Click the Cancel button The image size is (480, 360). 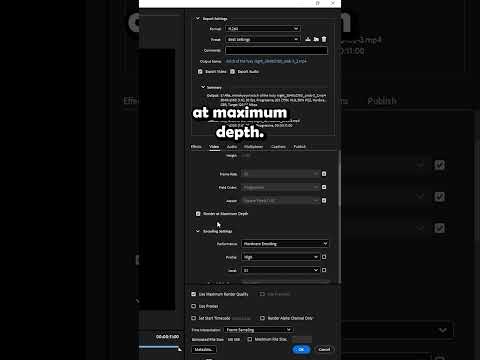(324, 349)
